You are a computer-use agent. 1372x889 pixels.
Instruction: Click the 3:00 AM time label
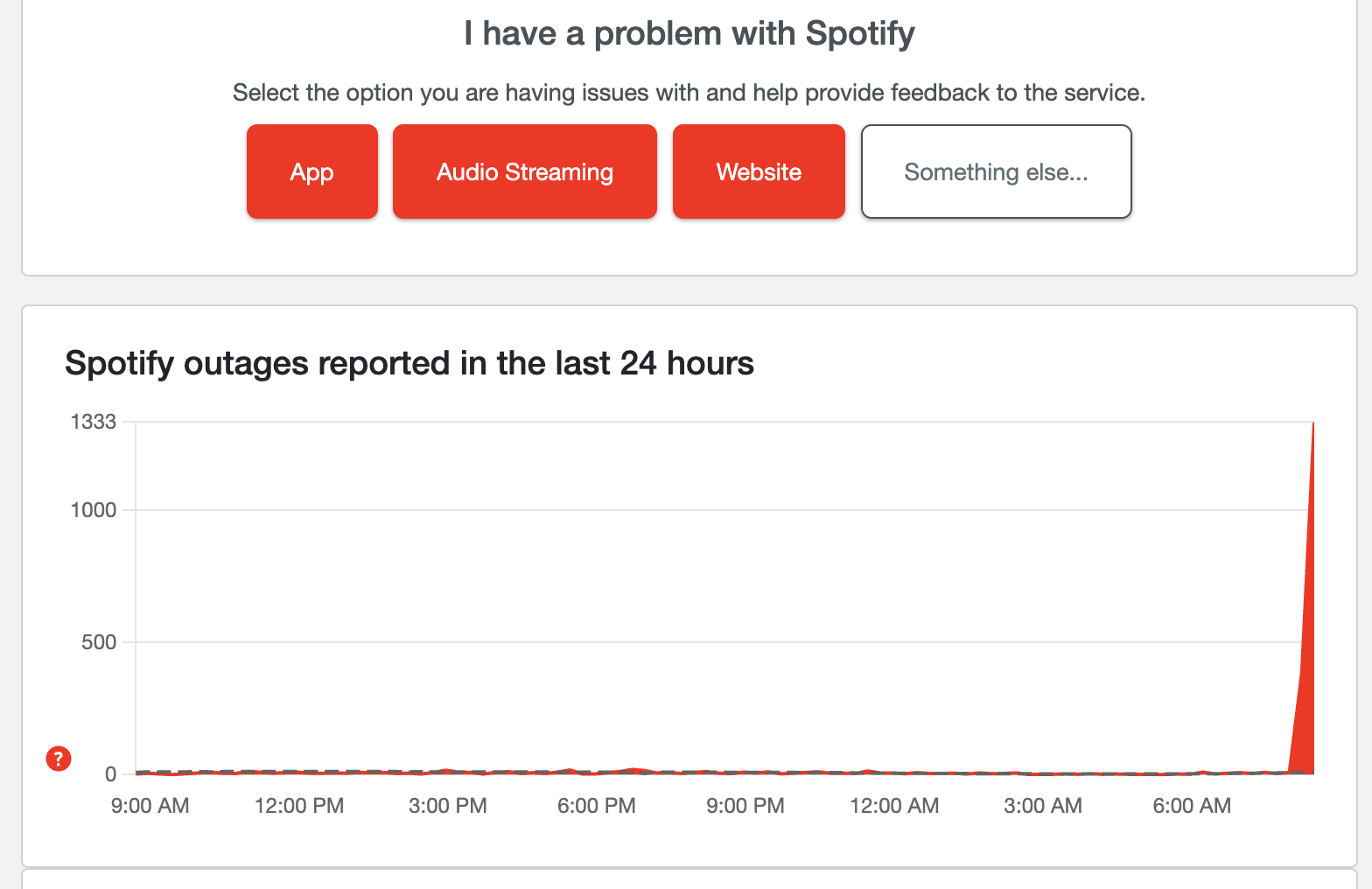click(1043, 806)
